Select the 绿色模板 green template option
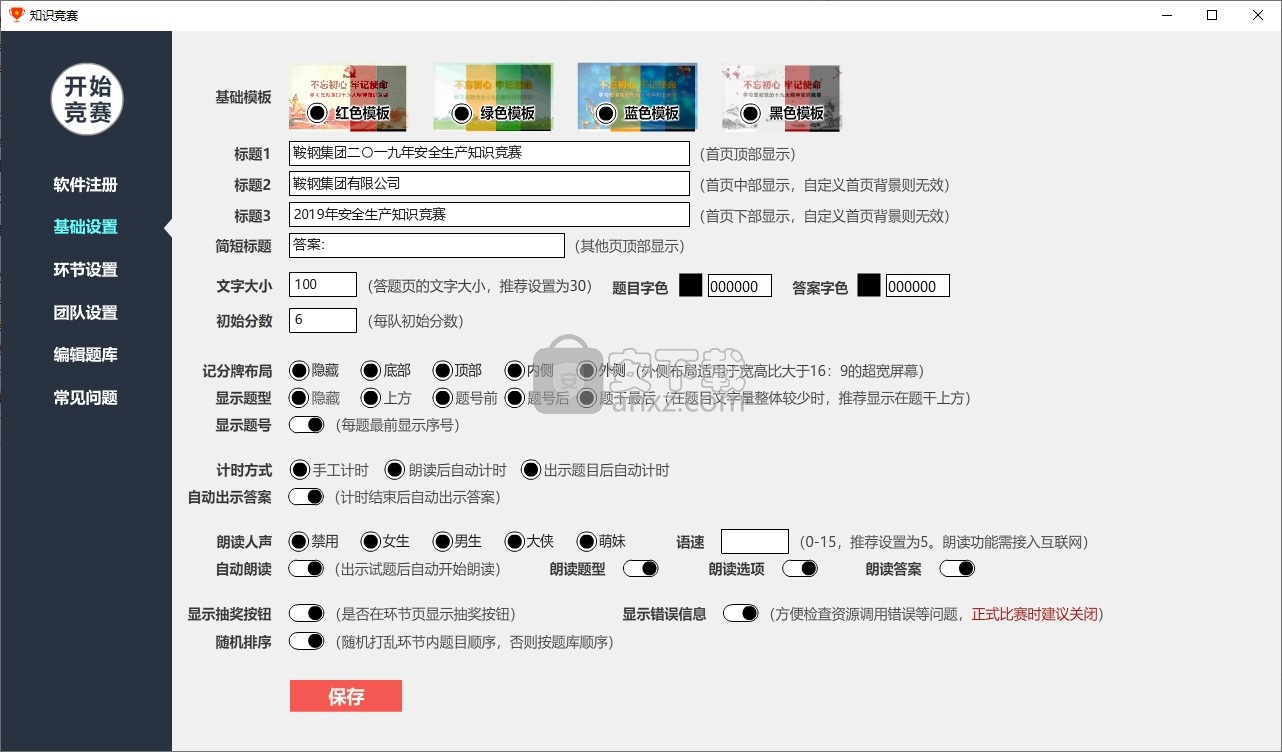Viewport: 1282px width, 752px height. click(x=462, y=113)
